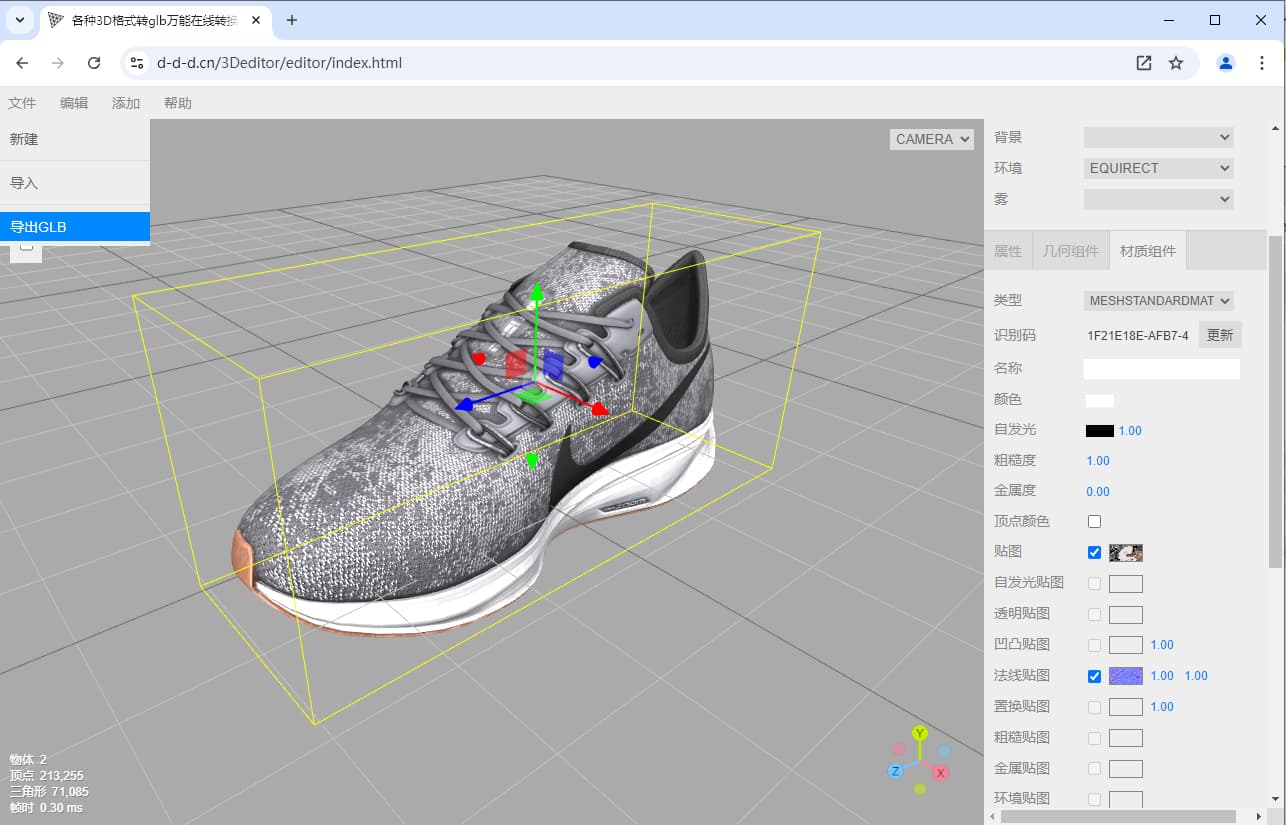Viewport: 1286px width, 825px height.
Task: Open the 环境 EQUIRECT dropdown
Action: coord(1159,168)
